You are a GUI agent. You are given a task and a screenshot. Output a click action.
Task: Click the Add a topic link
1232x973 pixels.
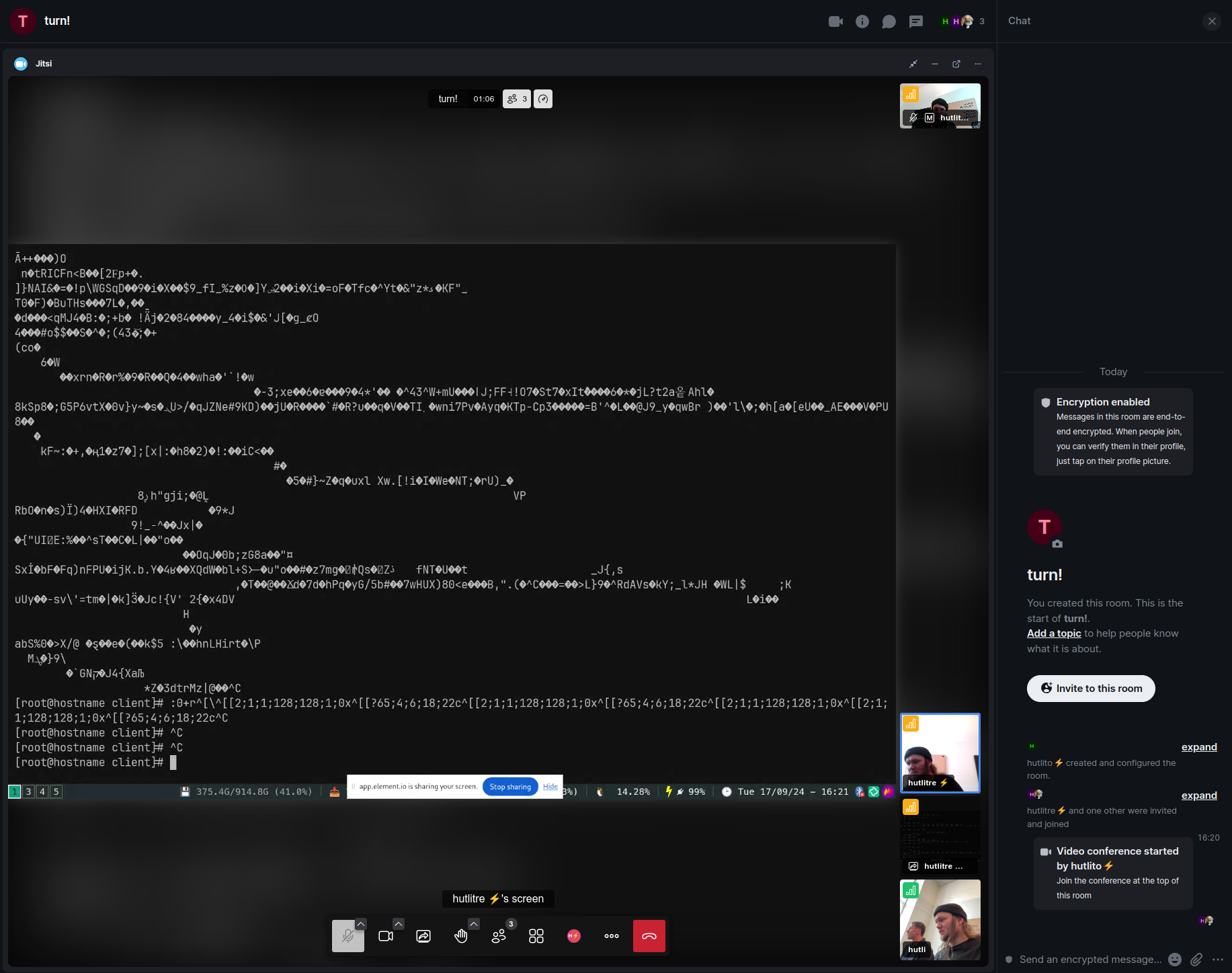click(x=1054, y=633)
